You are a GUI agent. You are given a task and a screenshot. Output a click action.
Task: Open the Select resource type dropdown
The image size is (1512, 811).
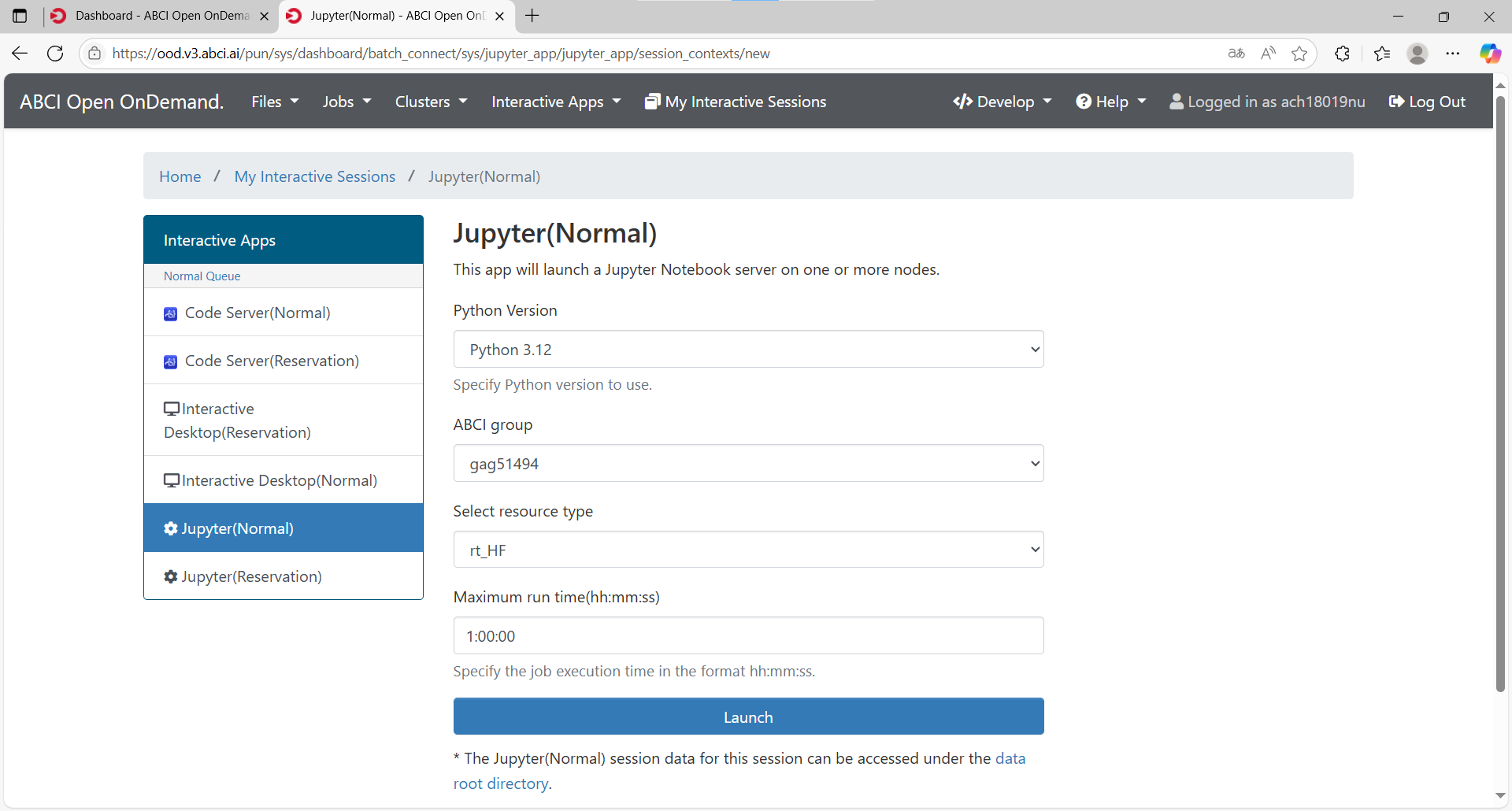[748, 550]
